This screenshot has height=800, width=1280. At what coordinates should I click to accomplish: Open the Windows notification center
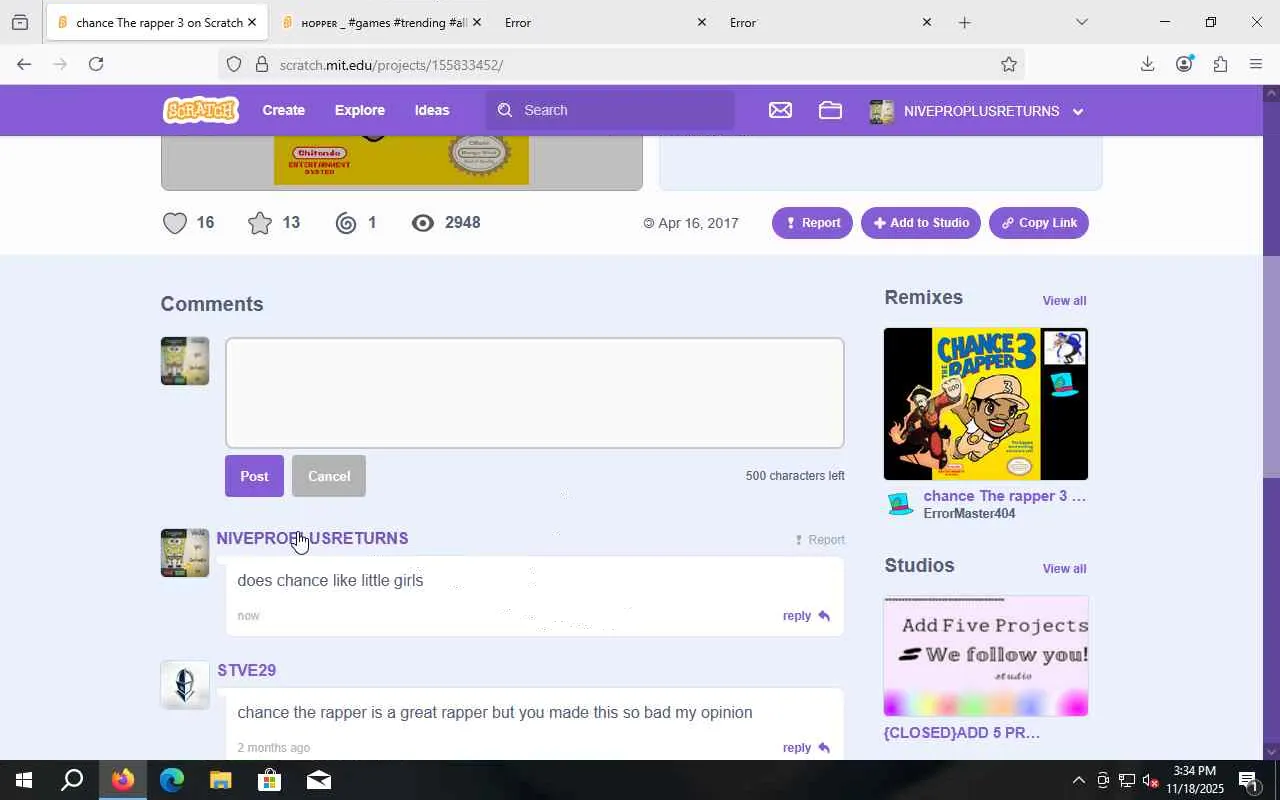pos(1249,780)
